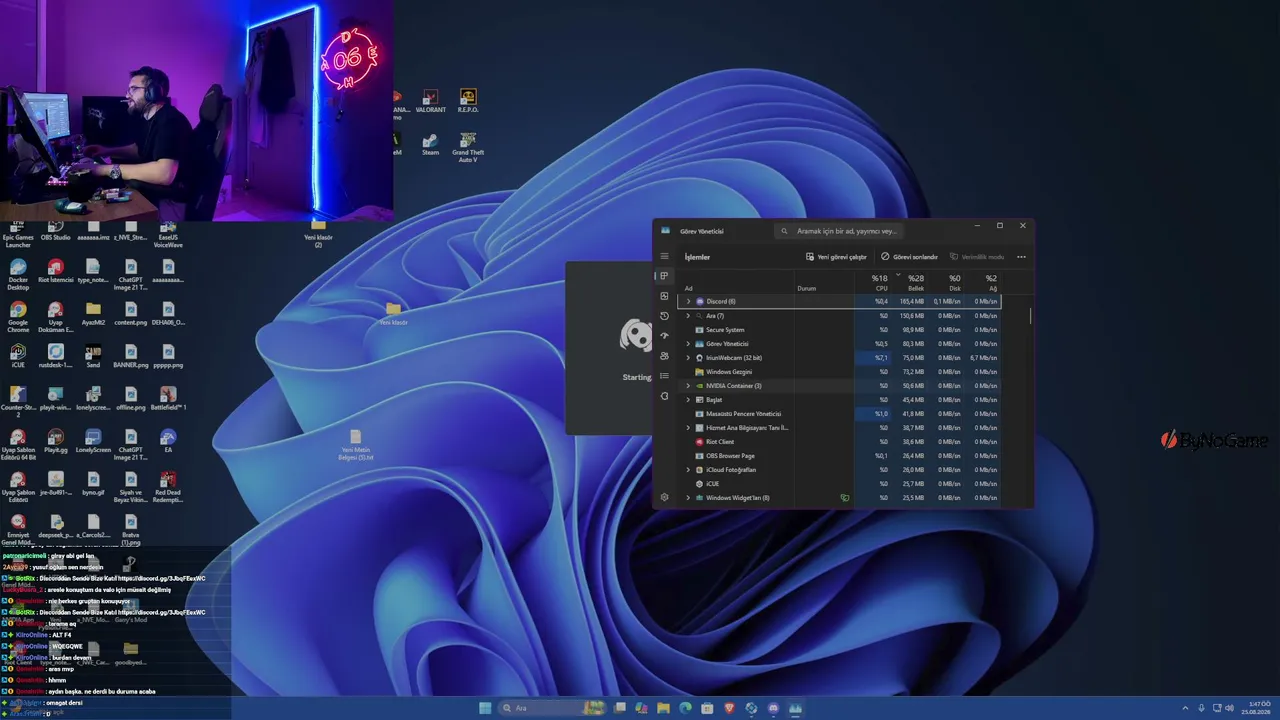1280x720 pixels.
Task: Expand the Başlat process row
Action: coord(688,399)
